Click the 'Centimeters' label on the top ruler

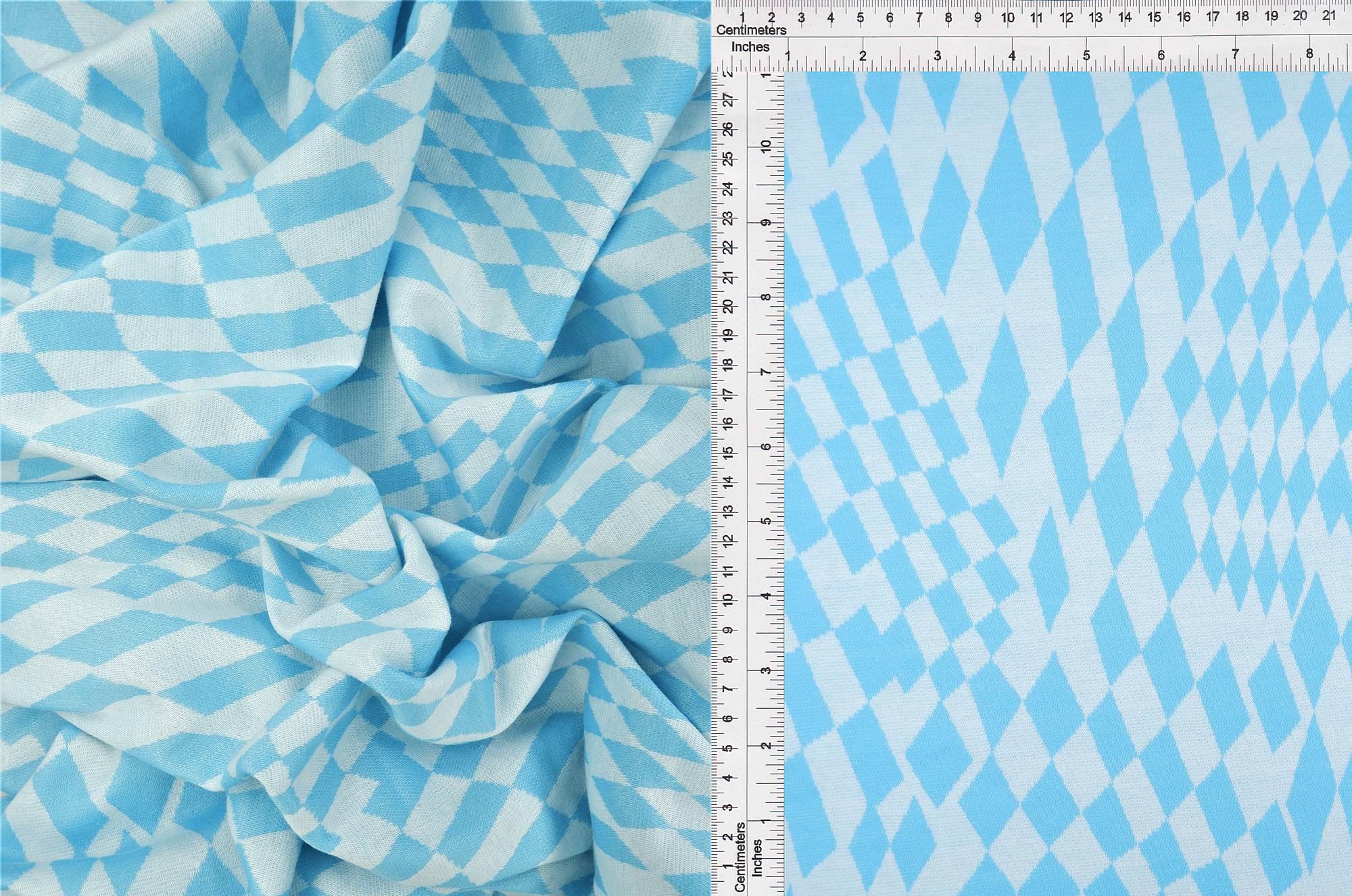751,30
